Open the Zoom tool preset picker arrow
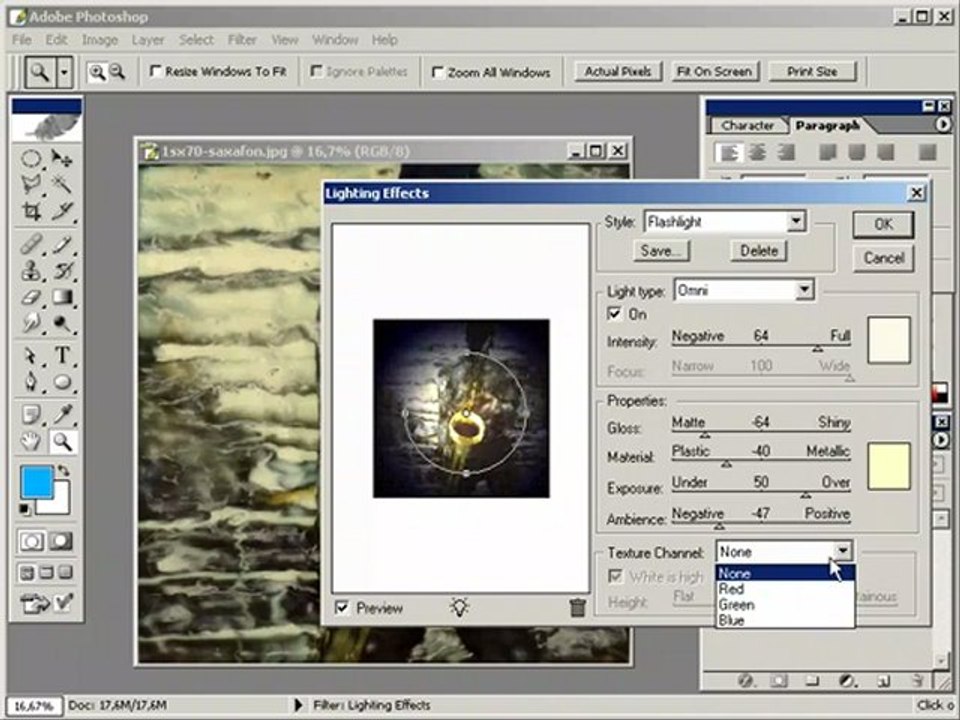Screen dimensions: 960x720 click(x=64, y=72)
